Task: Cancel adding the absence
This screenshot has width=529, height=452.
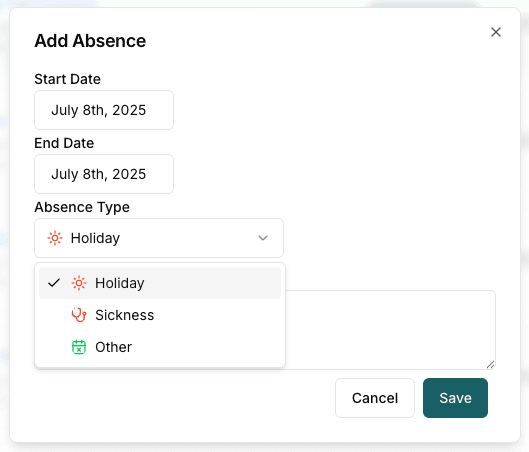Action: tap(375, 398)
